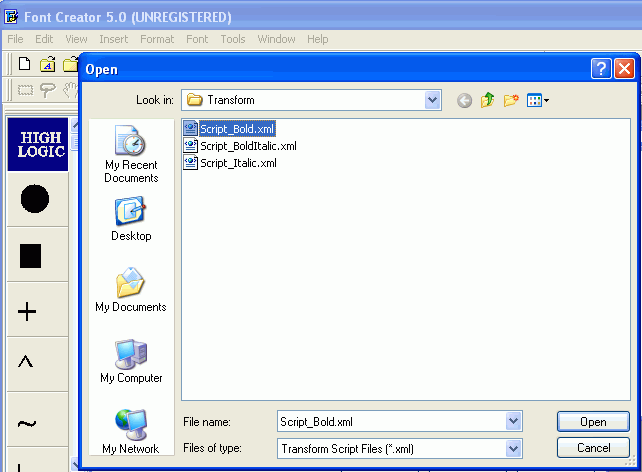Open the Font menu
Image resolution: width=642 pixels, height=472 pixels.
[x=197, y=39]
